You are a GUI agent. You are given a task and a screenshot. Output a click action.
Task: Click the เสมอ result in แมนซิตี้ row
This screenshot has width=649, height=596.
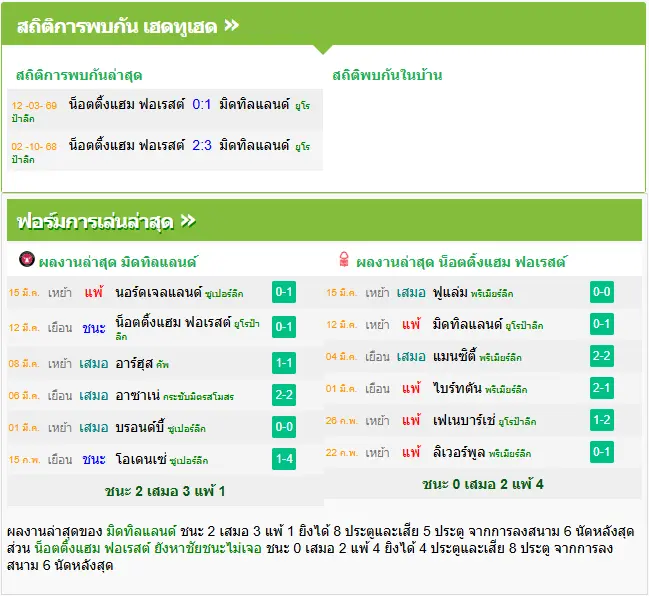point(411,357)
